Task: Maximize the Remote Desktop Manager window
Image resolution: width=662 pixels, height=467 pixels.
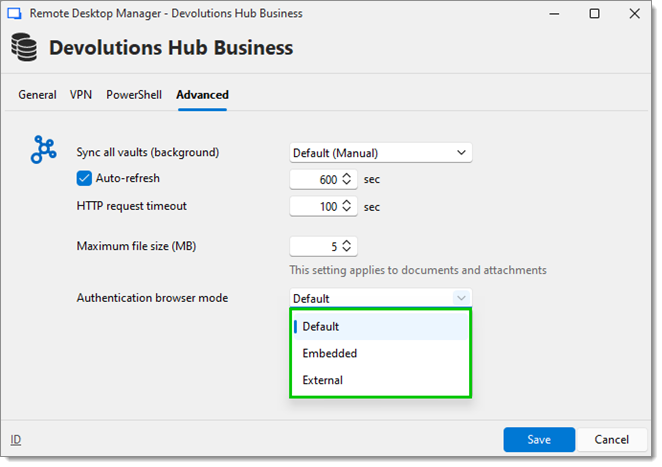Action: click(594, 14)
